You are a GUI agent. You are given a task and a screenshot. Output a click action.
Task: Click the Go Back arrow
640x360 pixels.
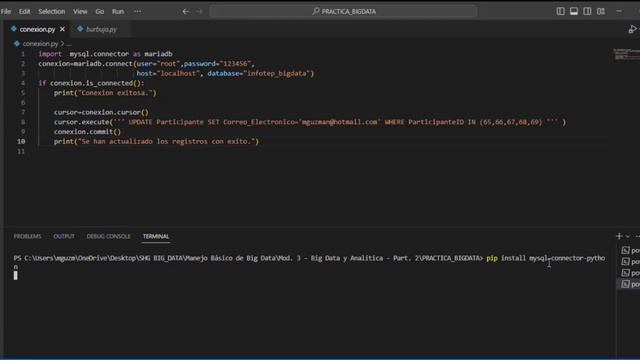[x=186, y=11]
